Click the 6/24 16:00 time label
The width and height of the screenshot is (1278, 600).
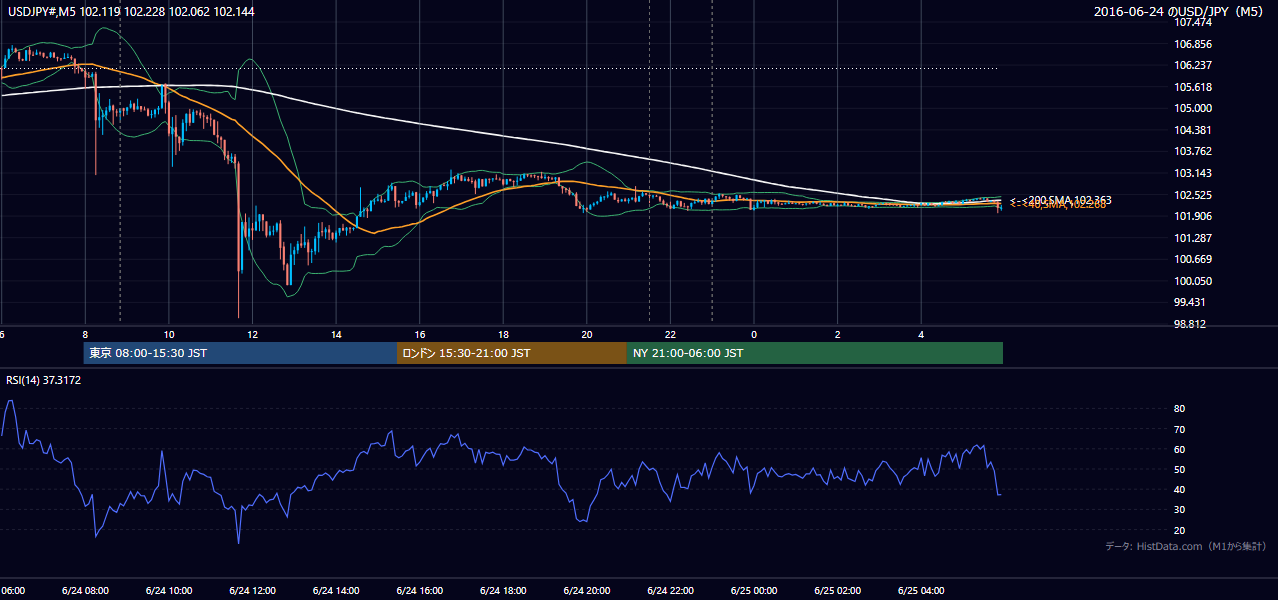(419, 590)
